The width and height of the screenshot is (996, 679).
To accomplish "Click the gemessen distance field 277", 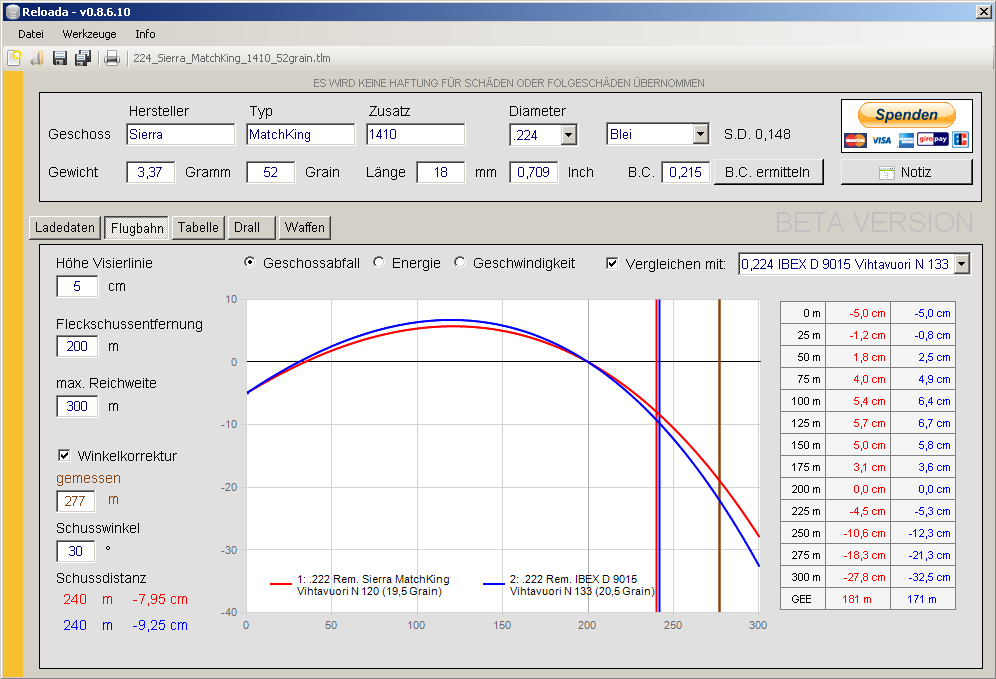I will click(x=76, y=501).
